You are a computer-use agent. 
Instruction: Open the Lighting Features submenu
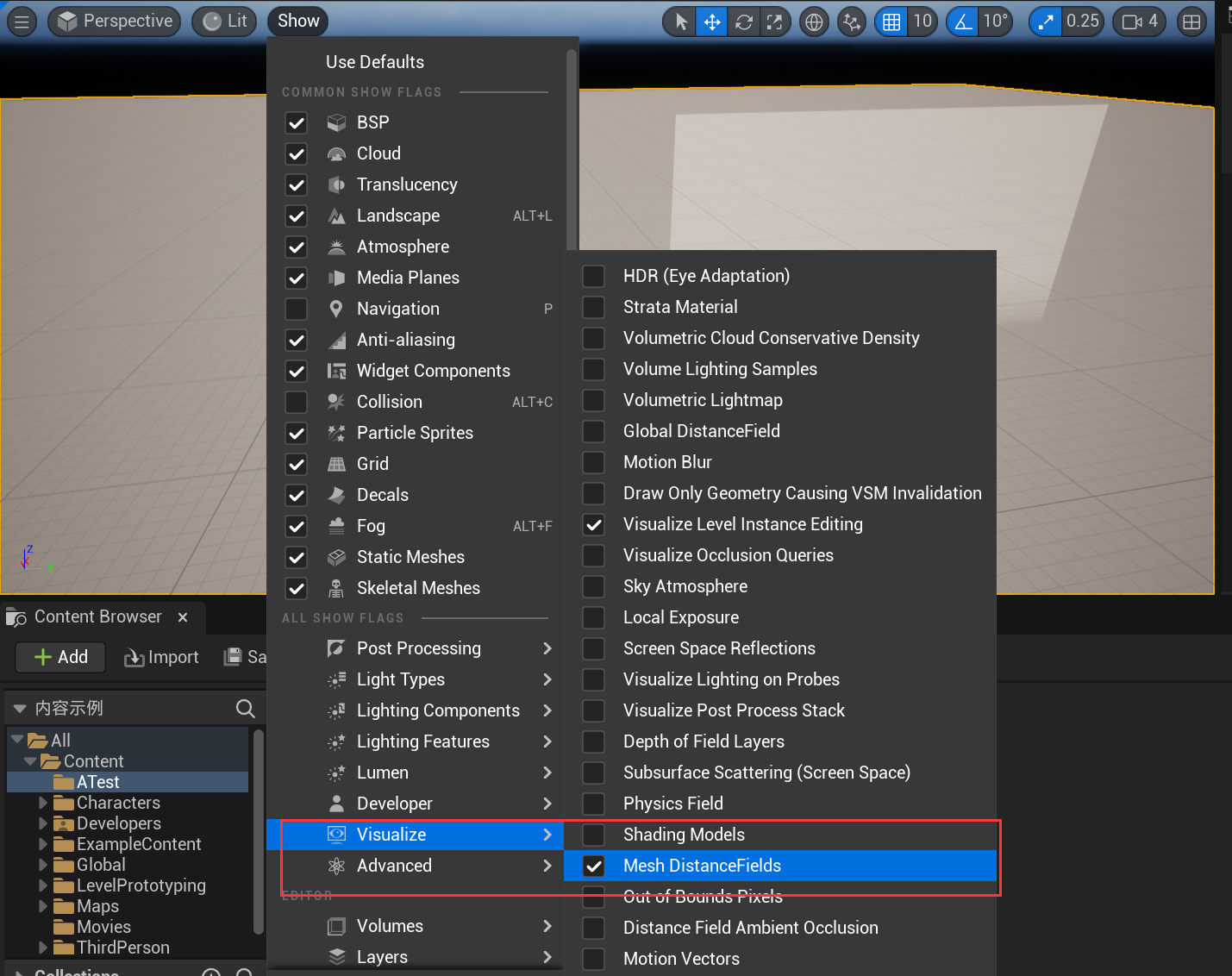416,741
